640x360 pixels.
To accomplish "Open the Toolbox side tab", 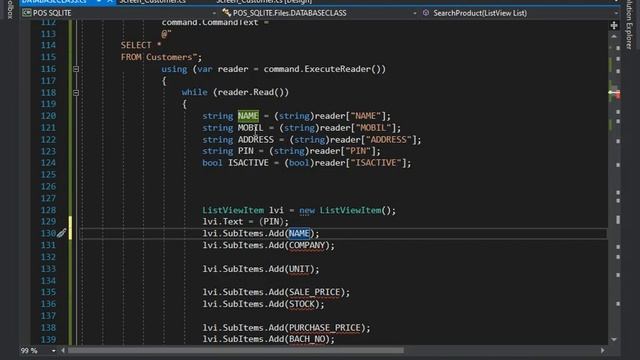I will [x=10, y=9].
